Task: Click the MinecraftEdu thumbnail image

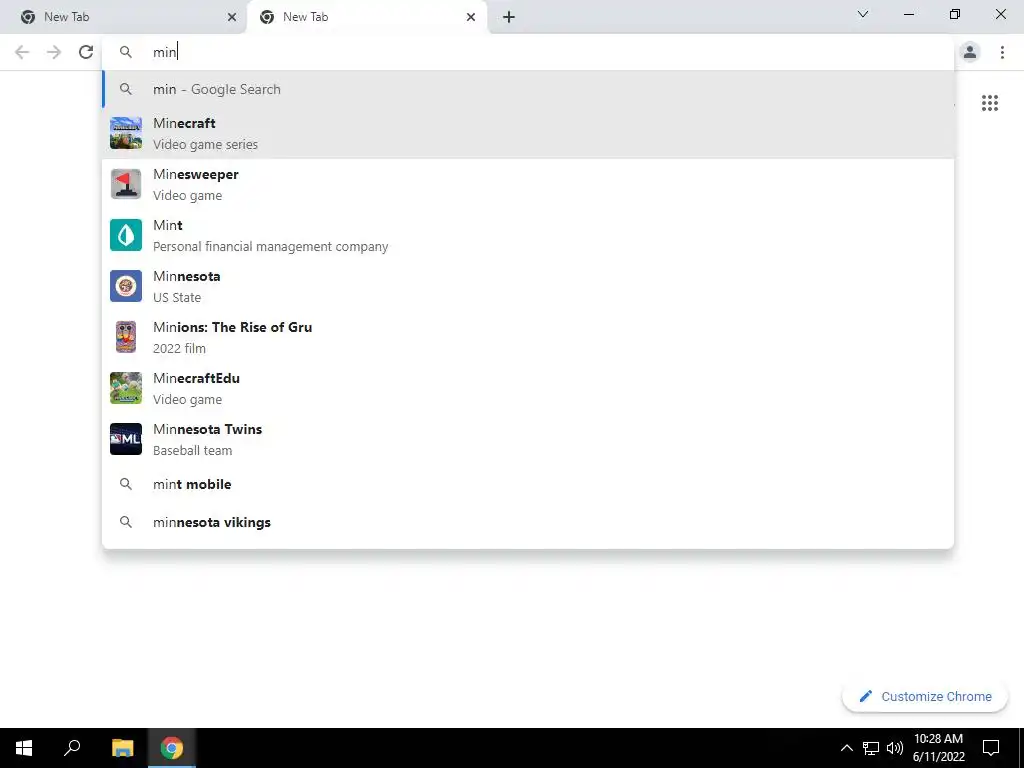Action: pos(125,388)
